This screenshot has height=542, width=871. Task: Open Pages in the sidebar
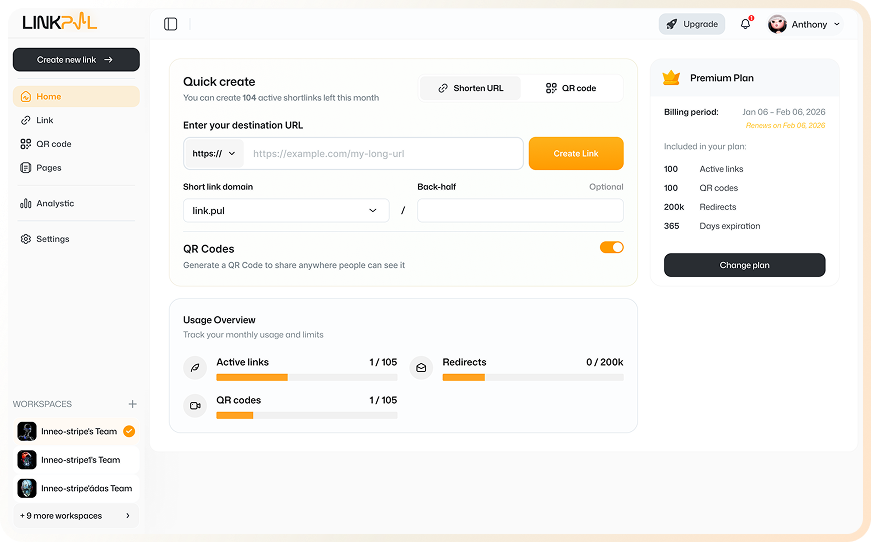76,168
